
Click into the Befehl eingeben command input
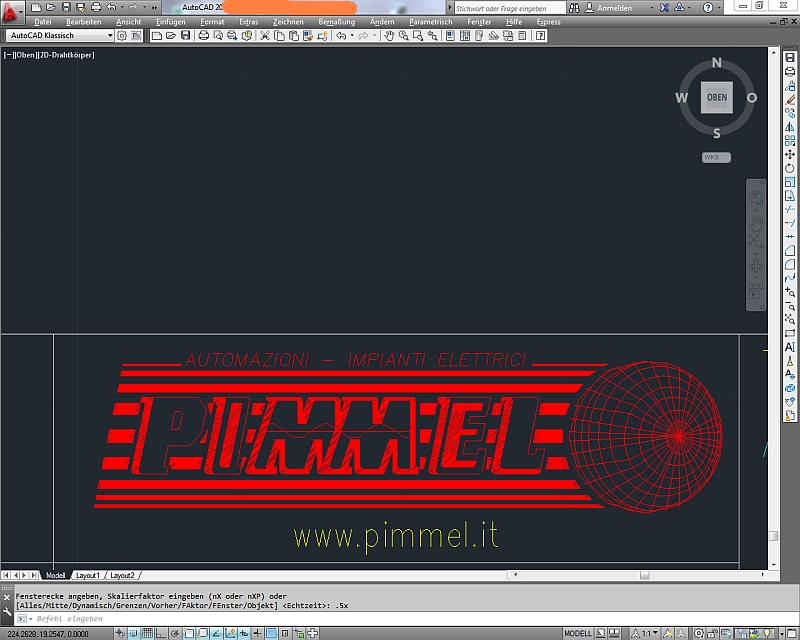406,619
